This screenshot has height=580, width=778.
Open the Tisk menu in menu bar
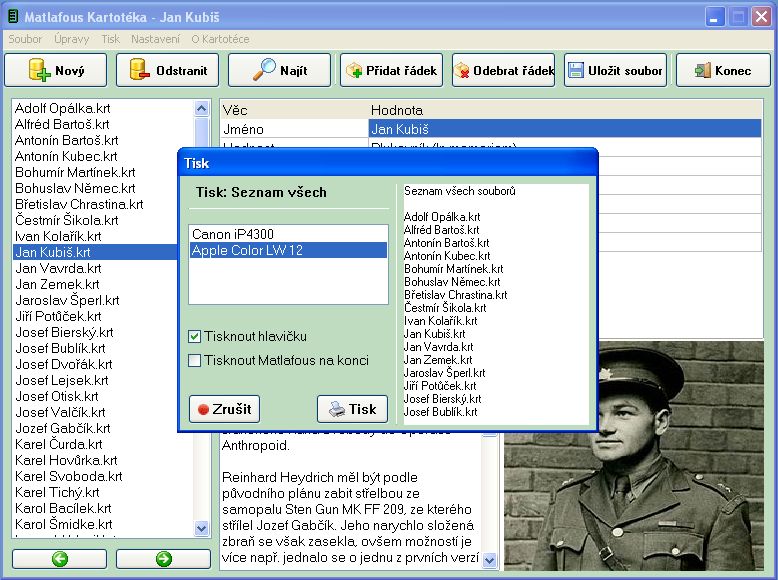coord(111,39)
